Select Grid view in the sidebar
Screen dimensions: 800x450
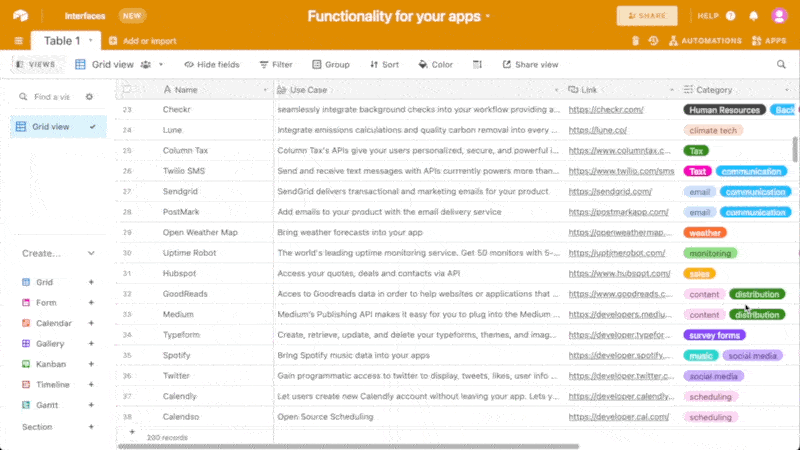tap(58, 127)
